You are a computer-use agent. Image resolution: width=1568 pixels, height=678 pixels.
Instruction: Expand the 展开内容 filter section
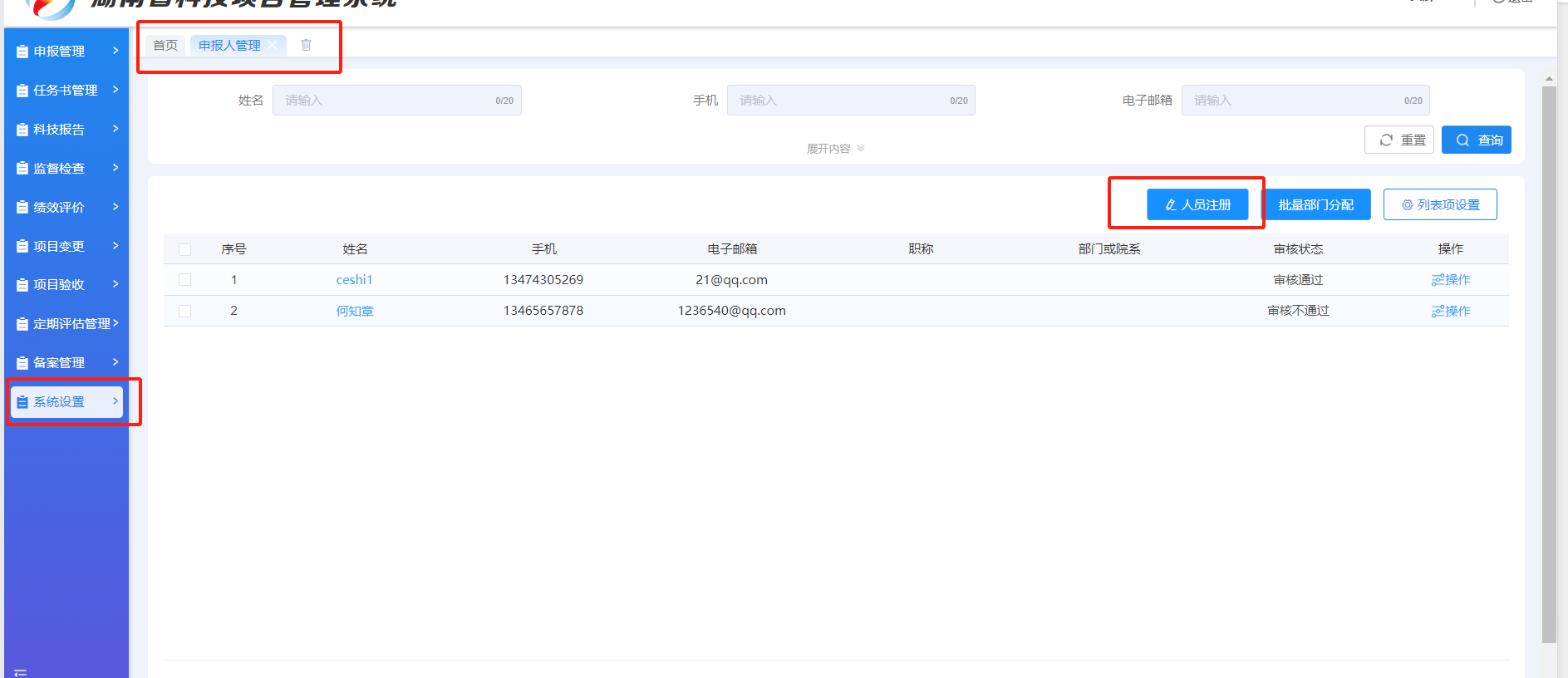[835, 149]
